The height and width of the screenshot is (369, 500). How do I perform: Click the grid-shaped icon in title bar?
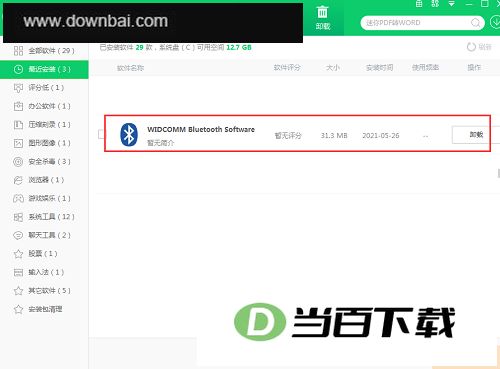point(419,4)
